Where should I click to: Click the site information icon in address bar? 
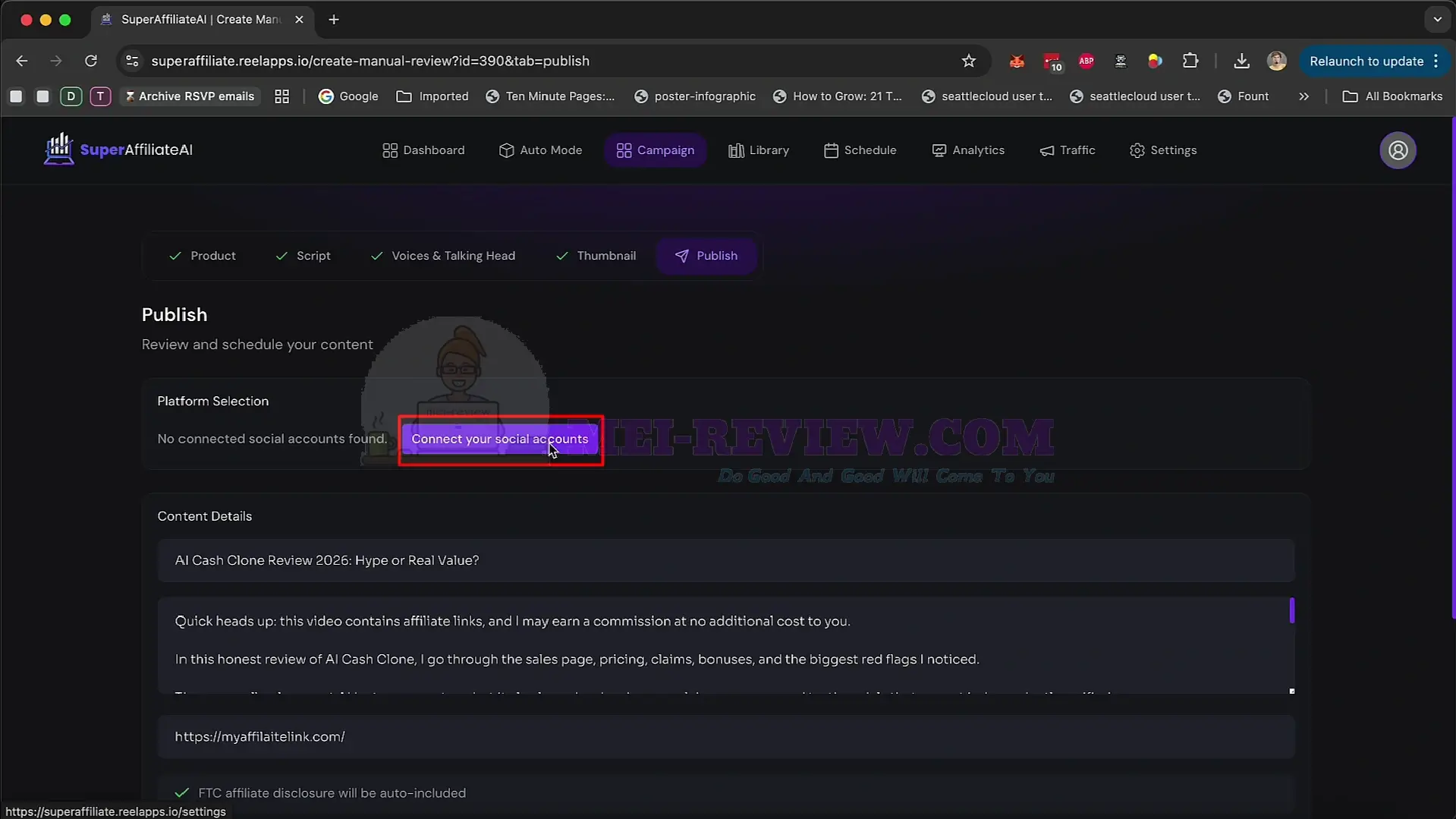tap(132, 61)
